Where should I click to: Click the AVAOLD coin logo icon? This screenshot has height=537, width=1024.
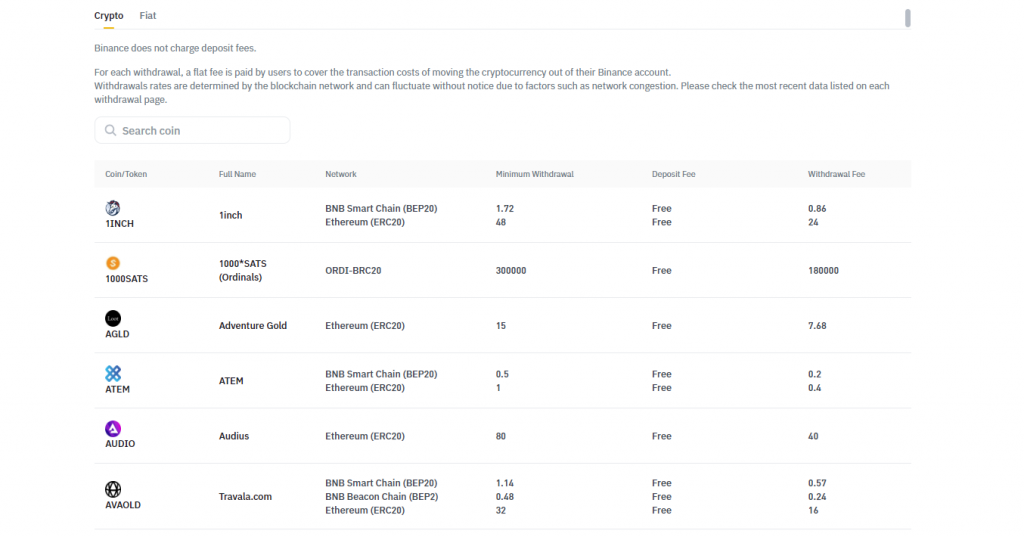(x=113, y=489)
